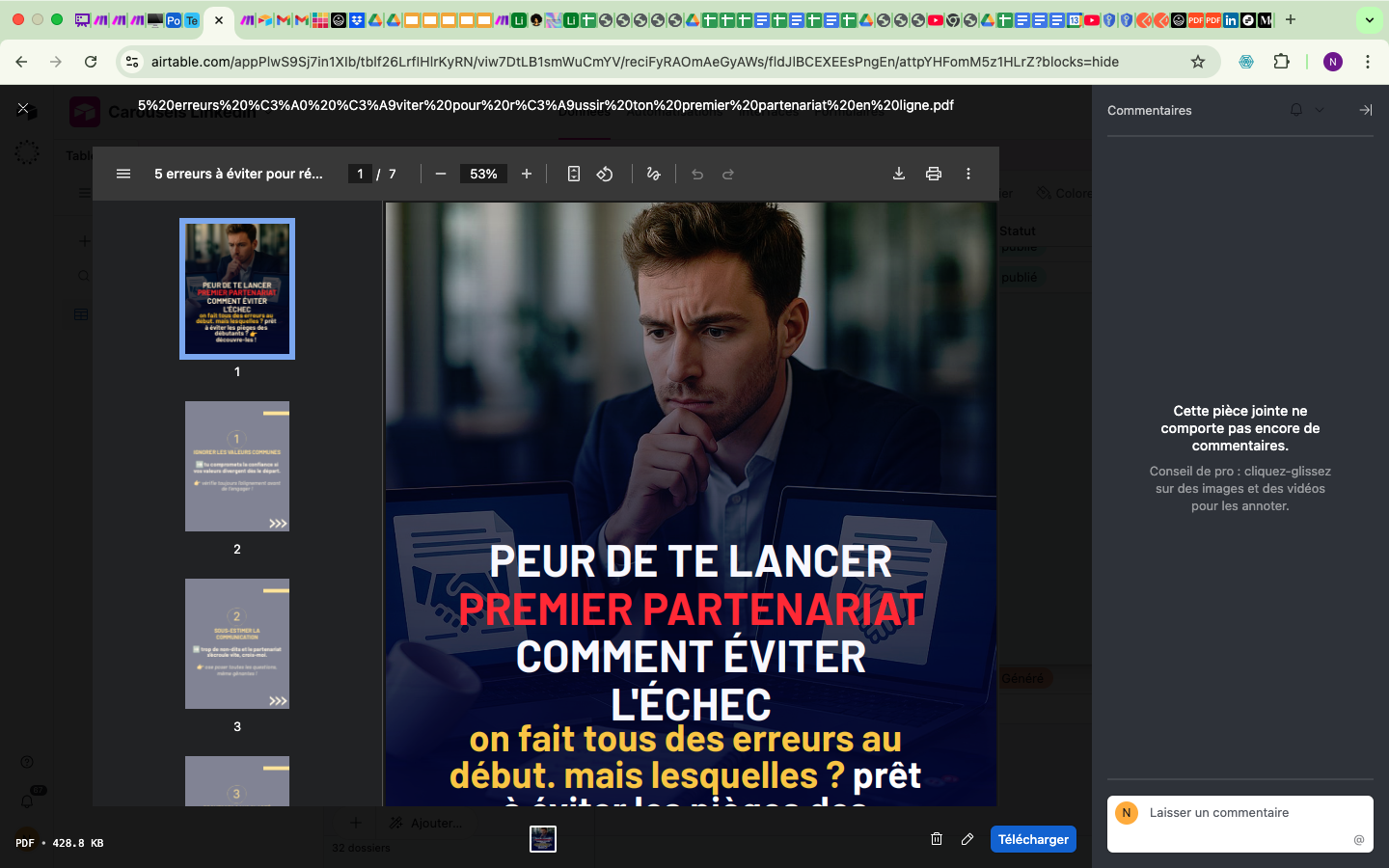
Task: Toggle the PDF sidebar menu icon
Action: (x=123, y=174)
